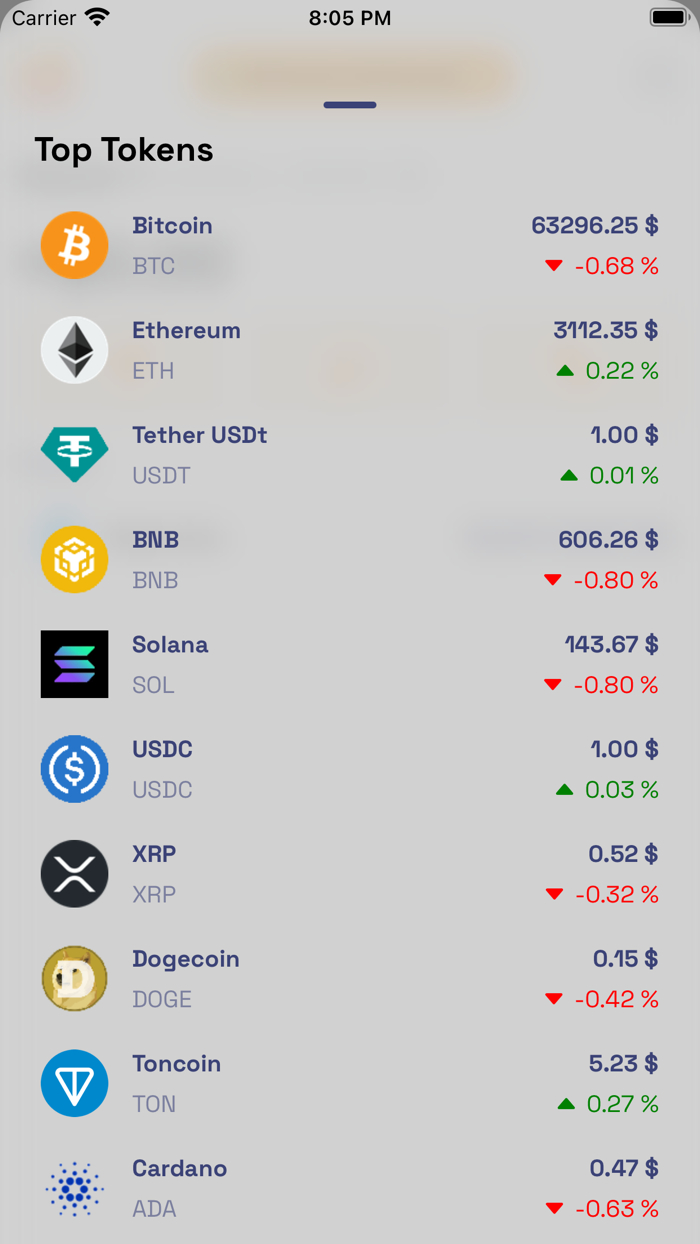Collapse the sheet using the drag handle
700x1244 pixels.
349,104
